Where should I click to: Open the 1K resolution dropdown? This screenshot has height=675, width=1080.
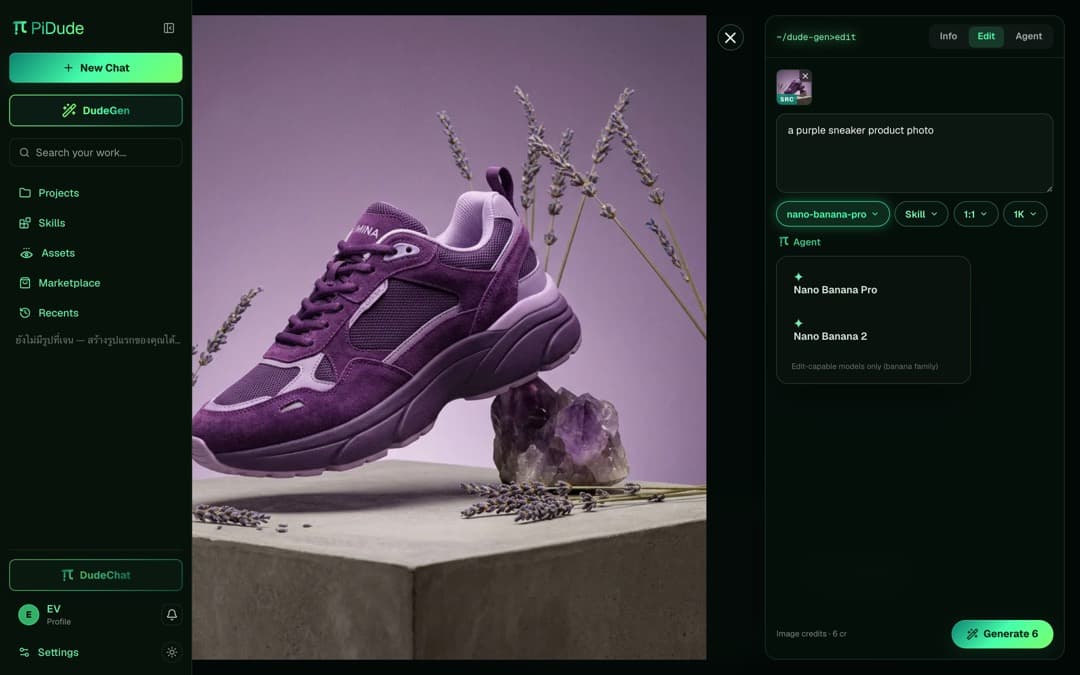coord(1025,214)
